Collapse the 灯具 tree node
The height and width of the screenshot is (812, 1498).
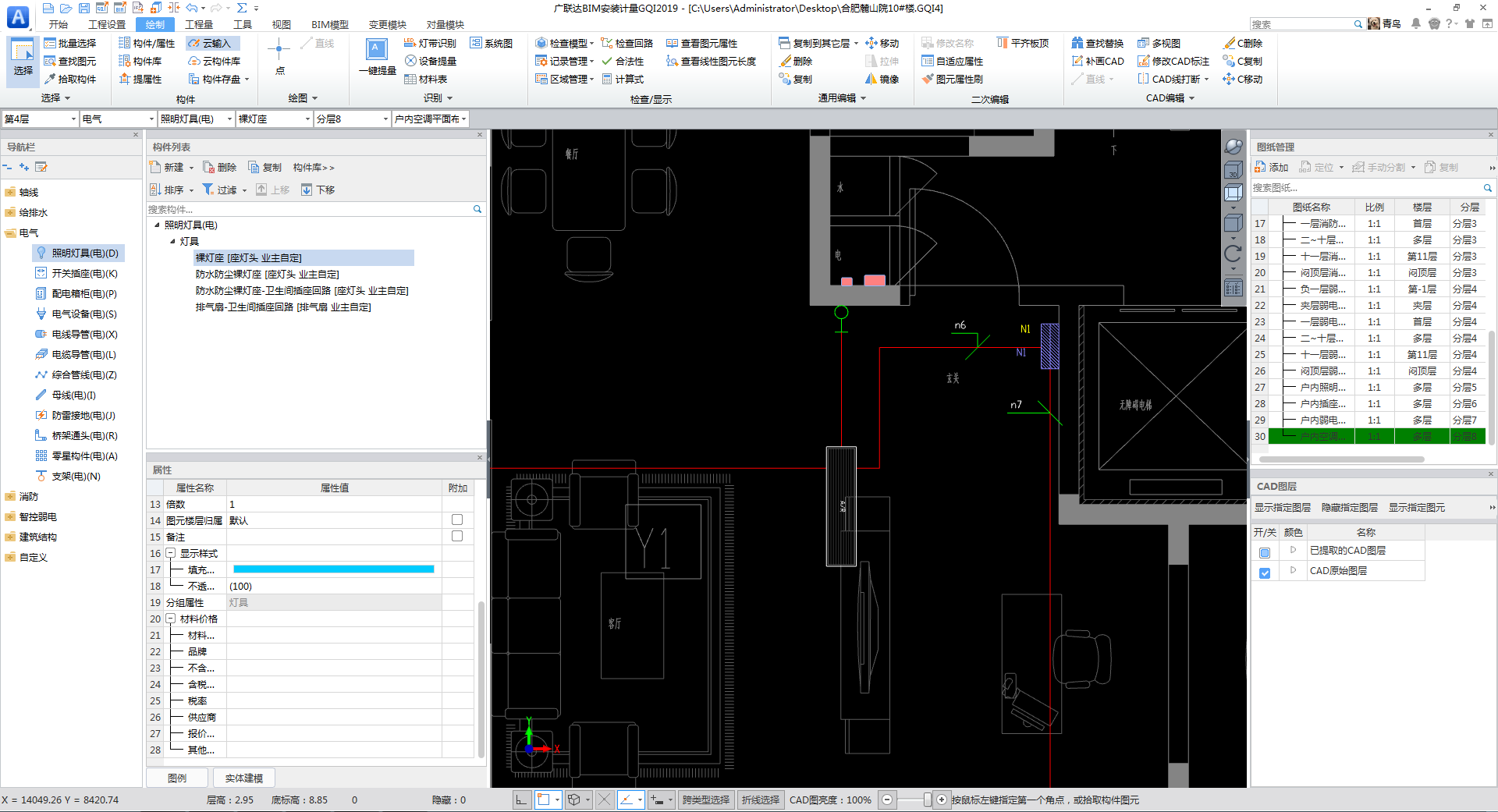click(x=172, y=242)
